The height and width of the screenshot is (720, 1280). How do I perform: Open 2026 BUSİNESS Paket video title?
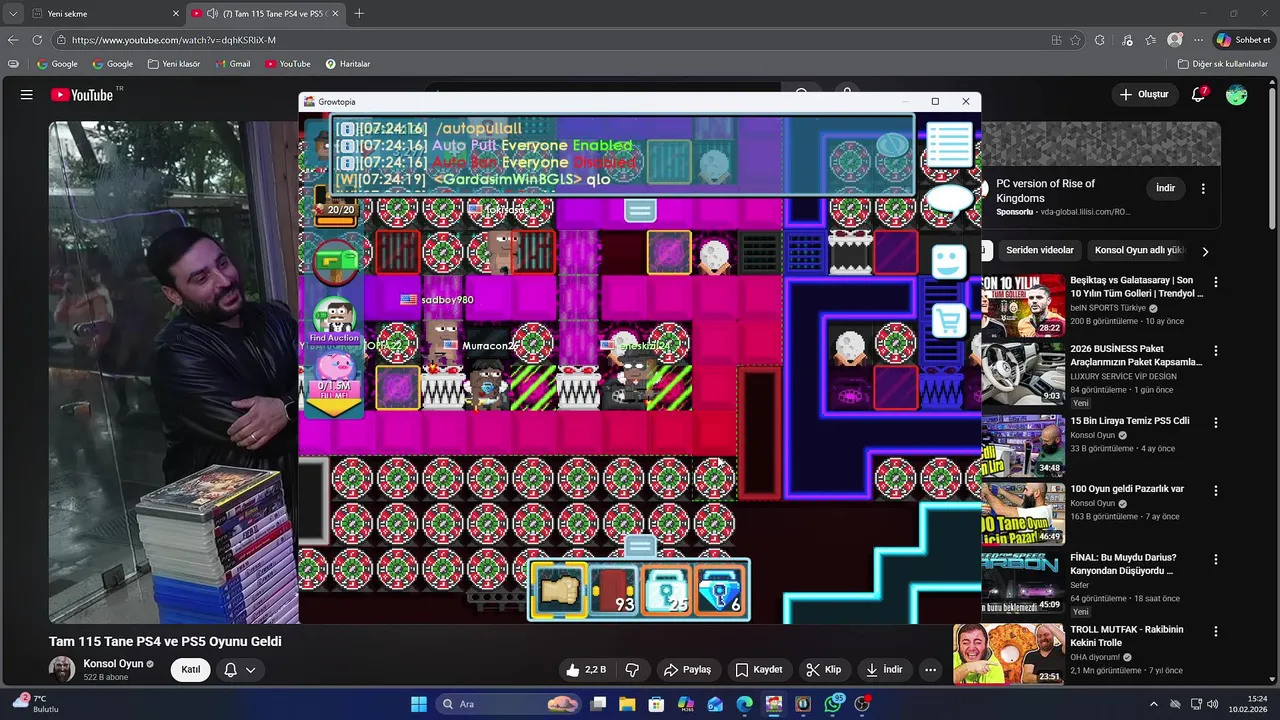(x=1136, y=355)
